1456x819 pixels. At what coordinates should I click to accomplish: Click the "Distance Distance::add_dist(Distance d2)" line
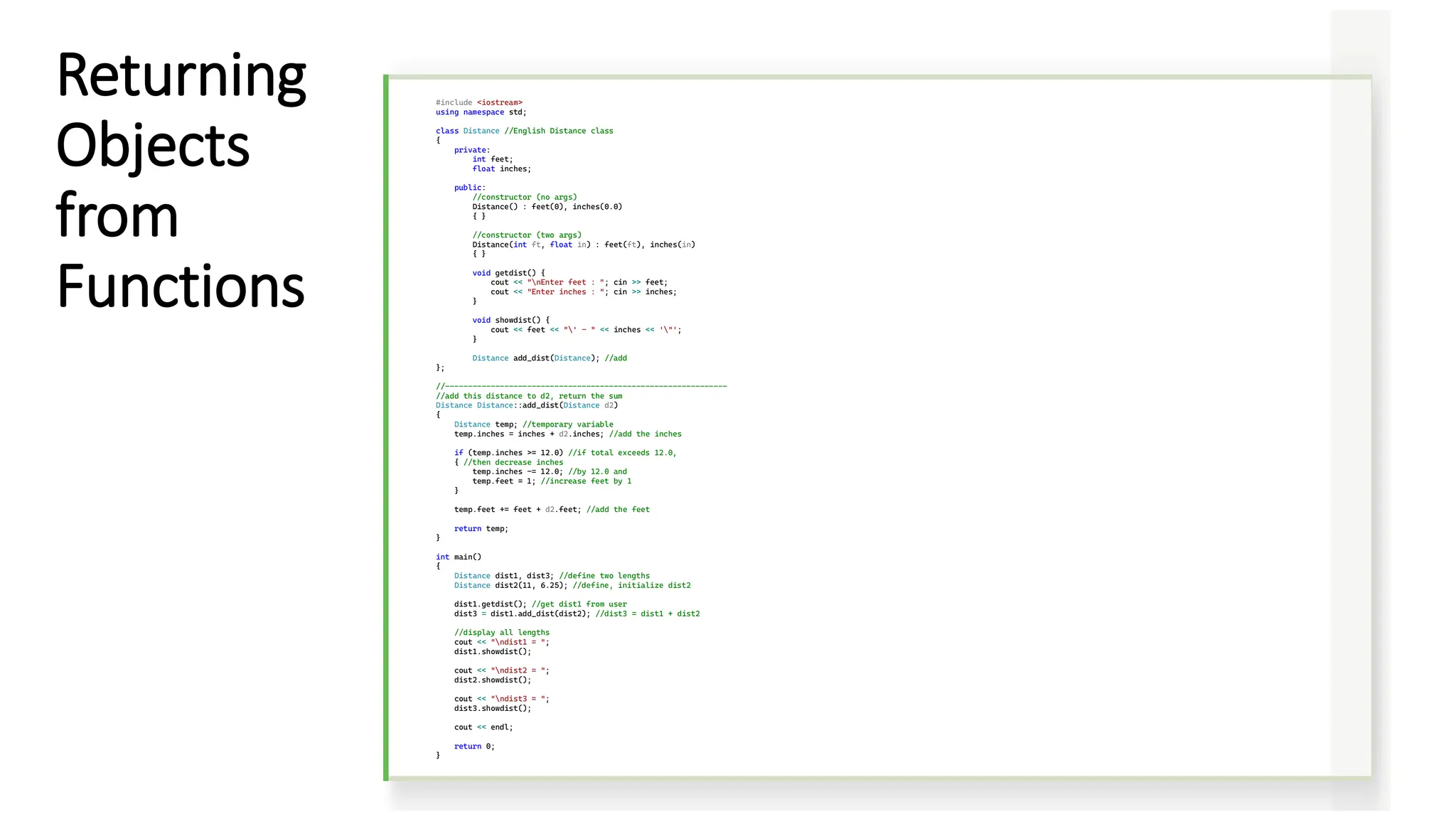click(527, 405)
